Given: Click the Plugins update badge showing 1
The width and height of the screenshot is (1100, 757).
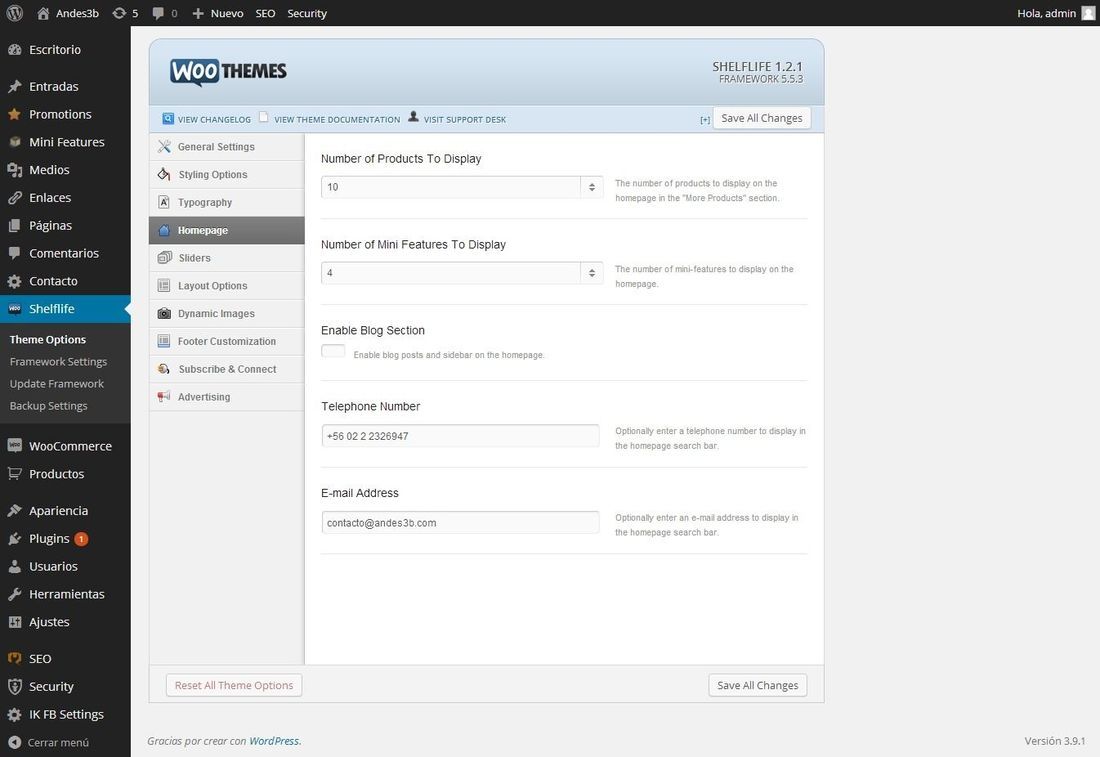Looking at the screenshot, I should (x=81, y=539).
